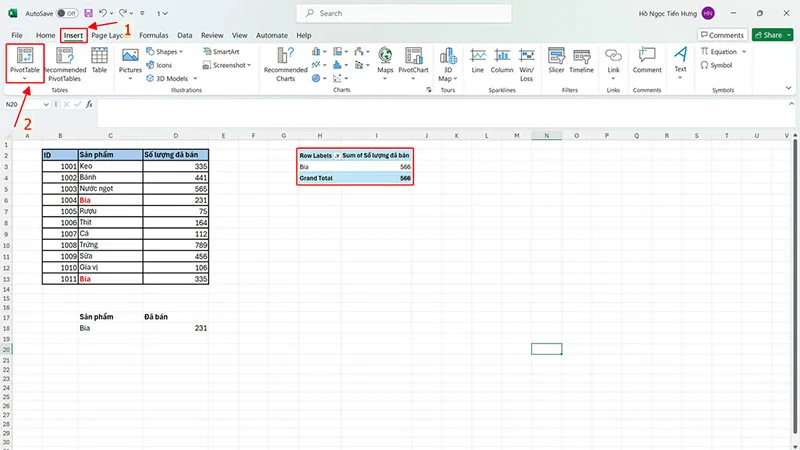This screenshot has width=800, height=450.
Task: Select cell with ID 1008
Action: point(60,245)
